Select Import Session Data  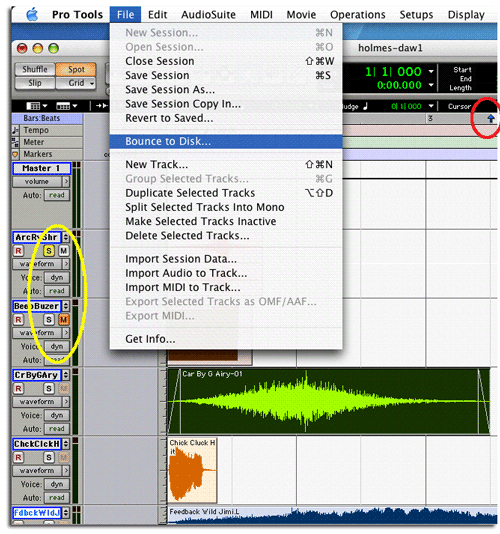226,259
